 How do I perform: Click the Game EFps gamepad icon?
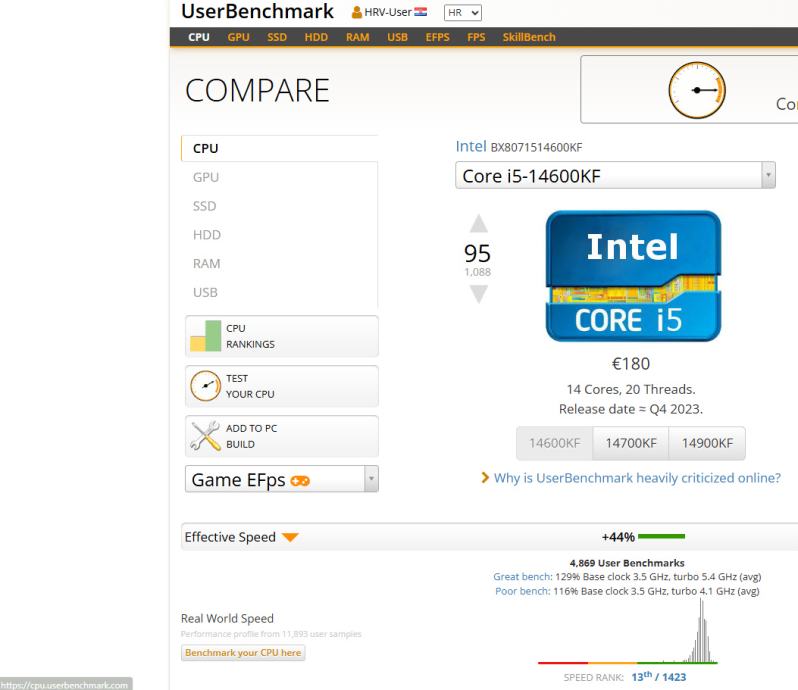tap(300, 480)
